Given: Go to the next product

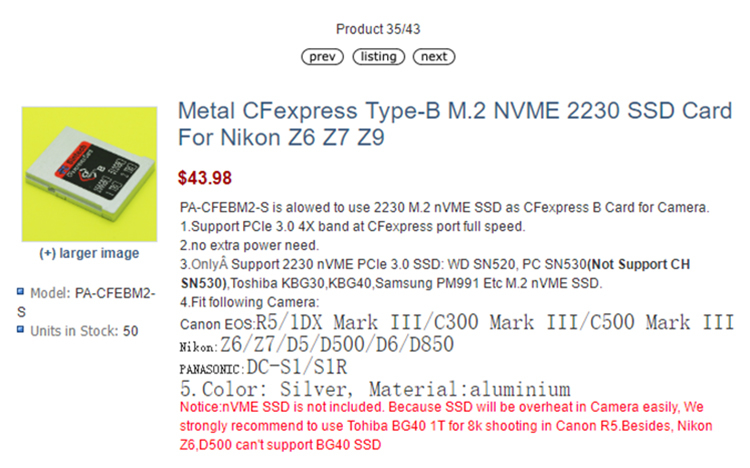Looking at the screenshot, I should [x=434, y=57].
